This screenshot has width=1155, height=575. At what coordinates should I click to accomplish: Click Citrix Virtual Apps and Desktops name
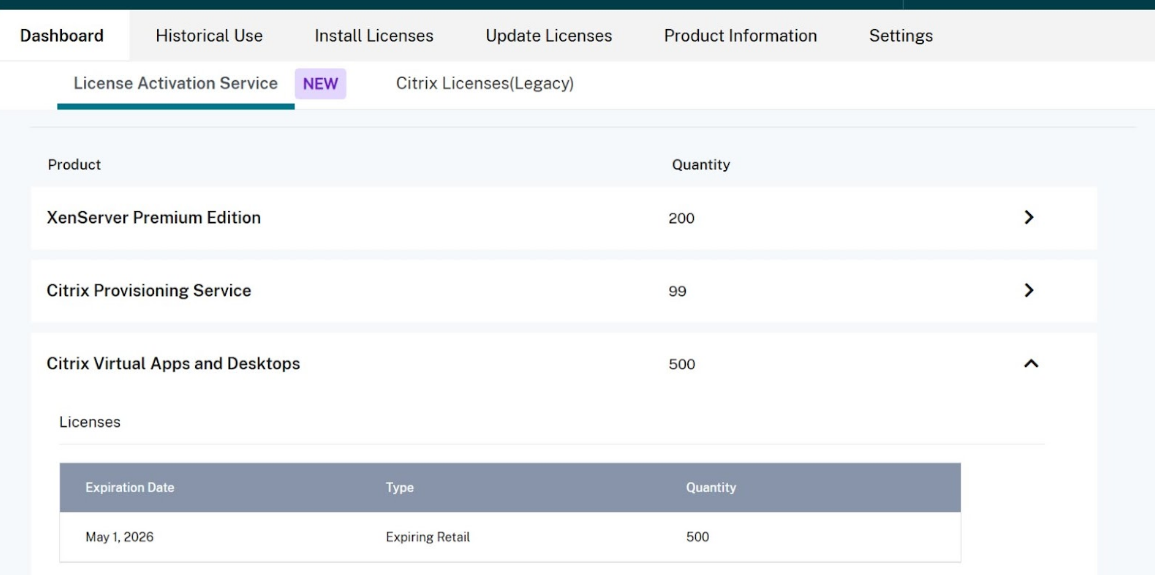(173, 364)
